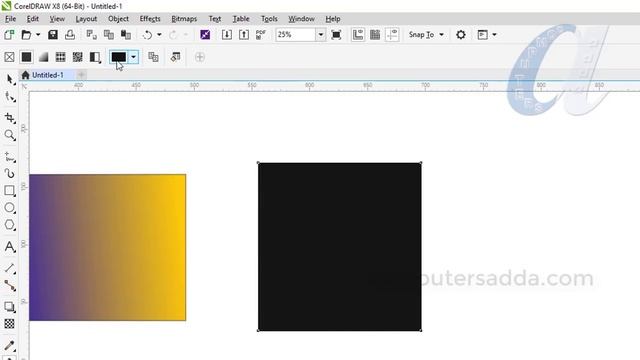640x360 pixels.
Task: Select the Crop tool
Action: tap(10, 118)
